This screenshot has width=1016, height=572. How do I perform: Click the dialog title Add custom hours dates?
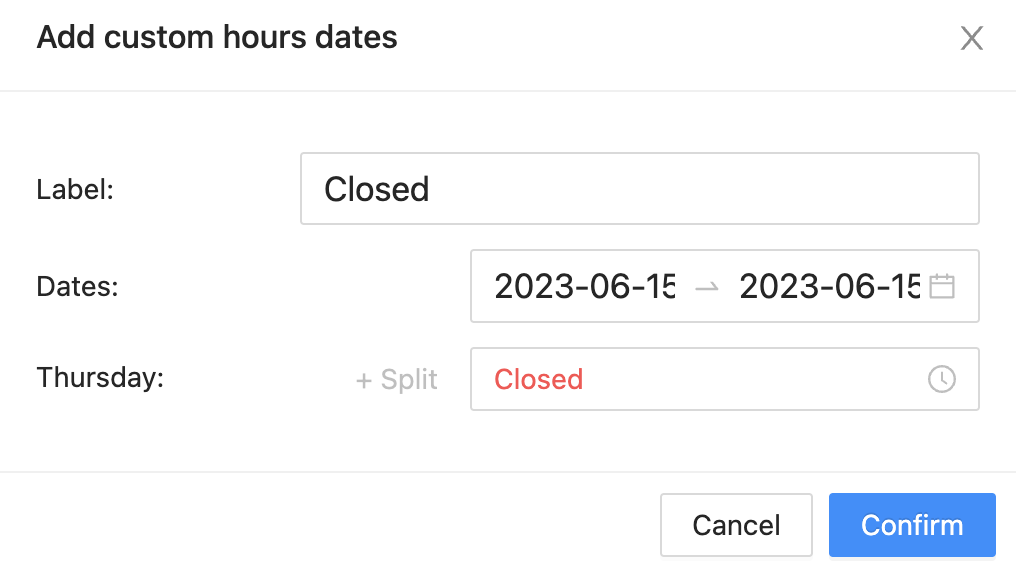pos(217,37)
